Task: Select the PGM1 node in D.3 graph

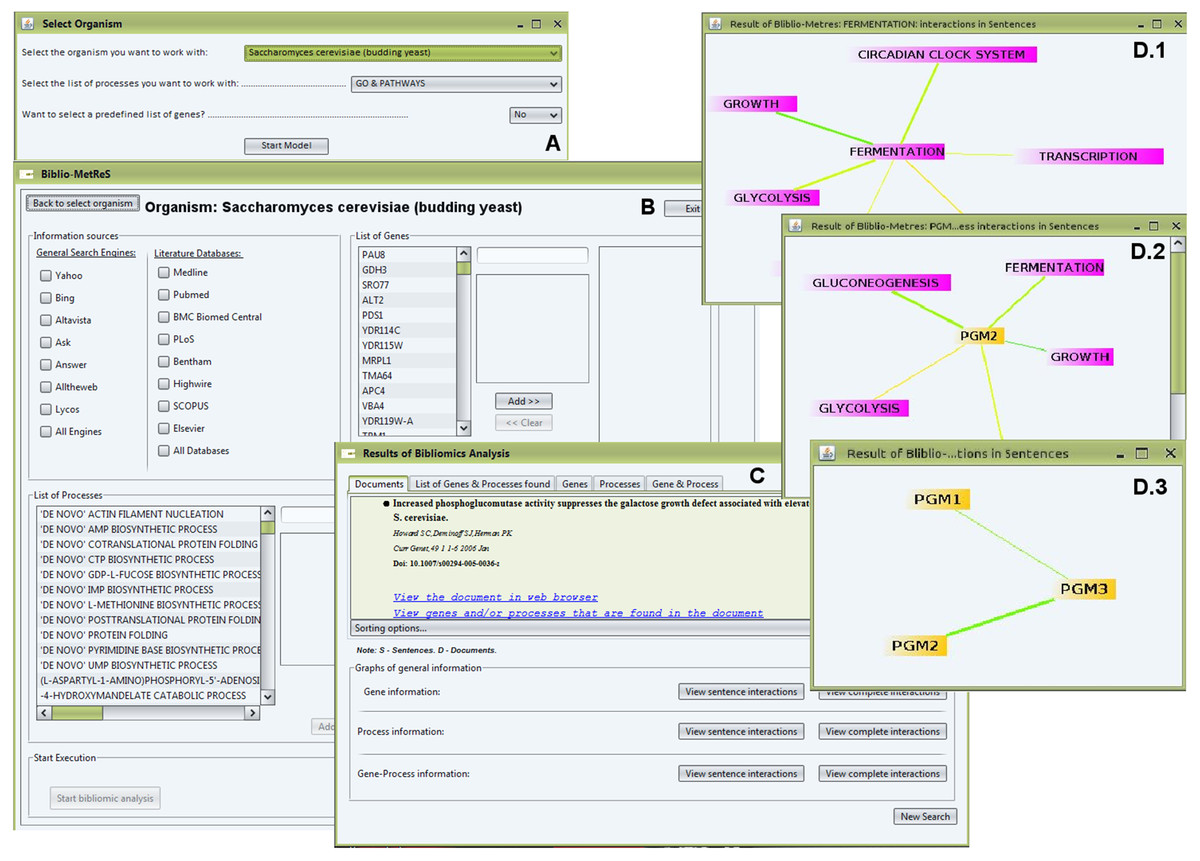Action: point(941,498)
